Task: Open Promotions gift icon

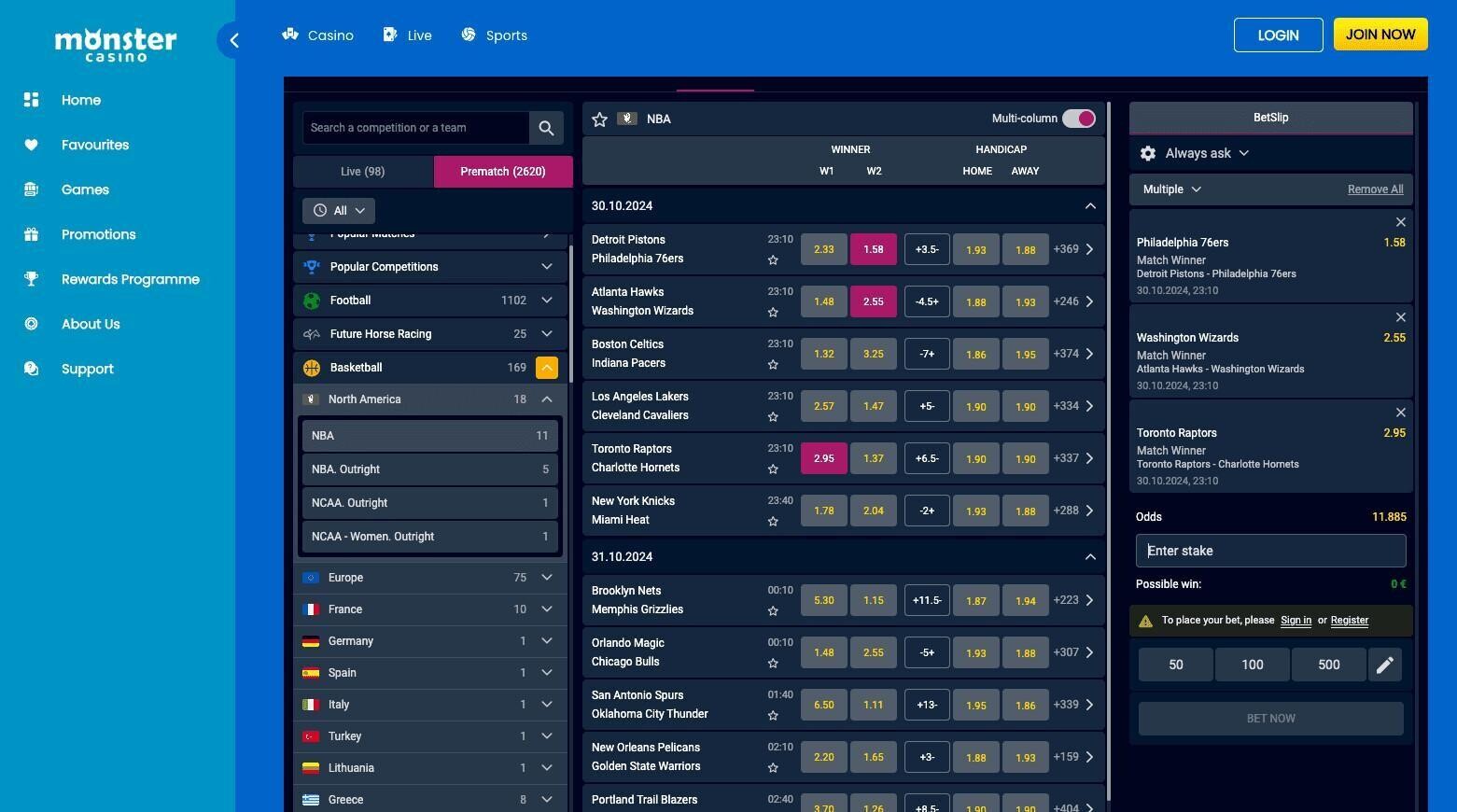Action: pyautogui.click(x=31, y=234)
